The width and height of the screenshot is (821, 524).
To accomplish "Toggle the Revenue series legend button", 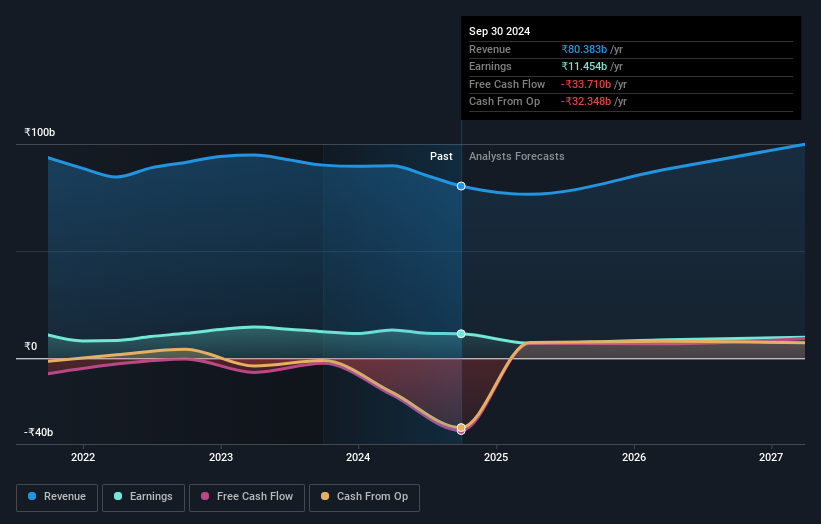I will pyautogui.click(x=57, y=497).
